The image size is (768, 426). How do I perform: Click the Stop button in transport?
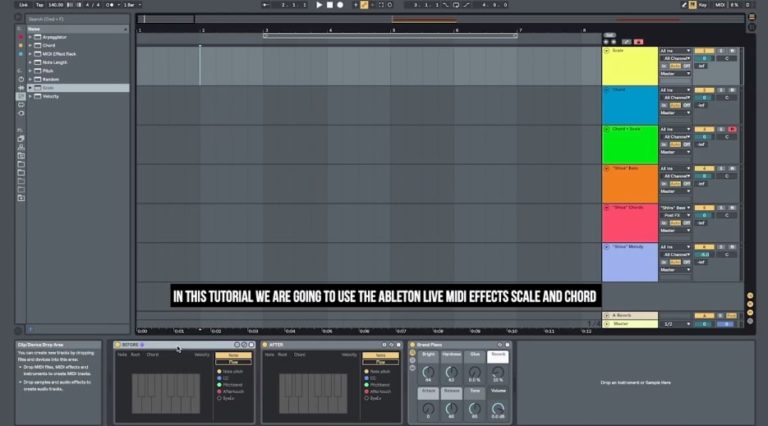pyautogui.click(x=330, y=5)
